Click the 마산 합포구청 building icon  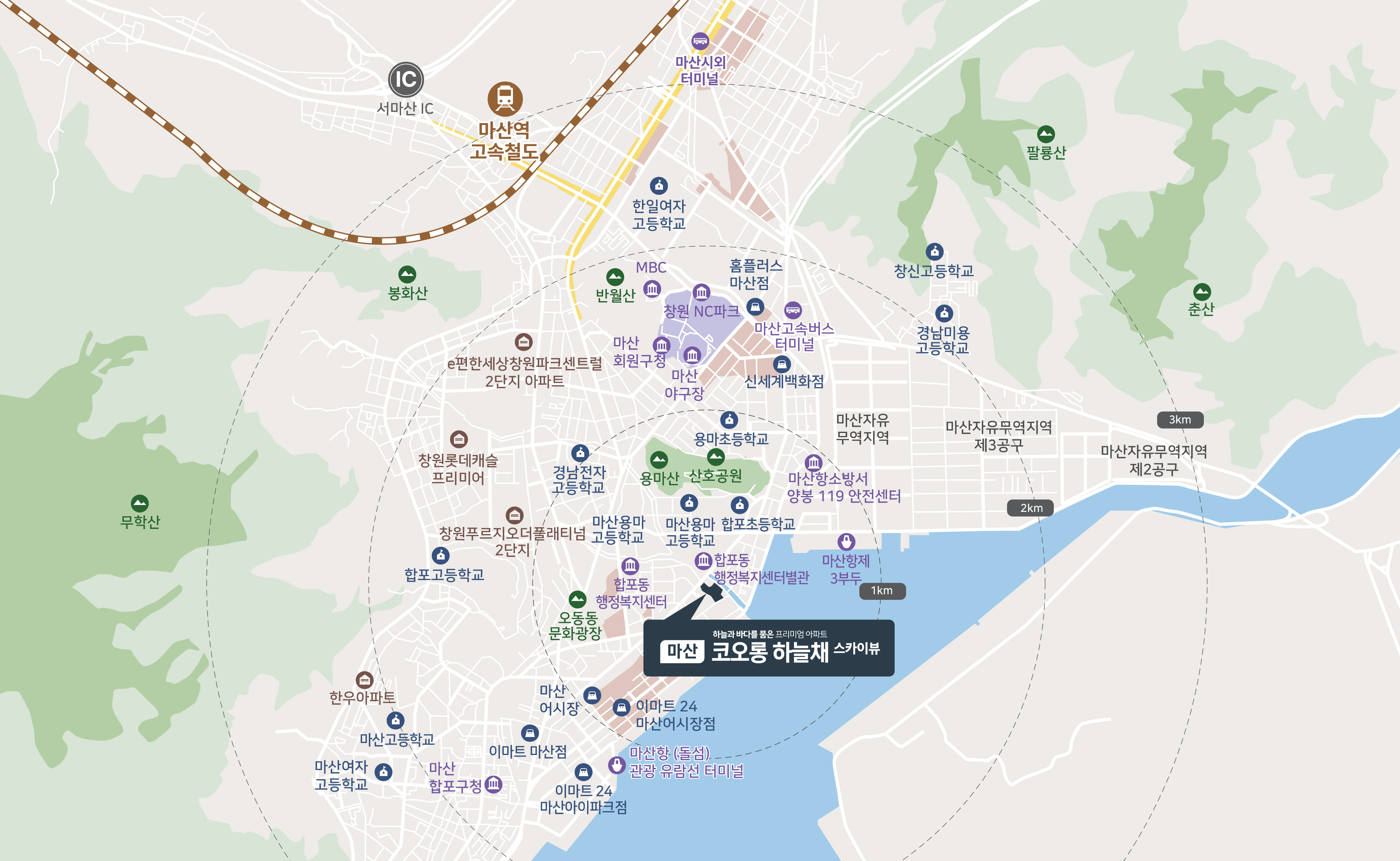pos(493,784)
